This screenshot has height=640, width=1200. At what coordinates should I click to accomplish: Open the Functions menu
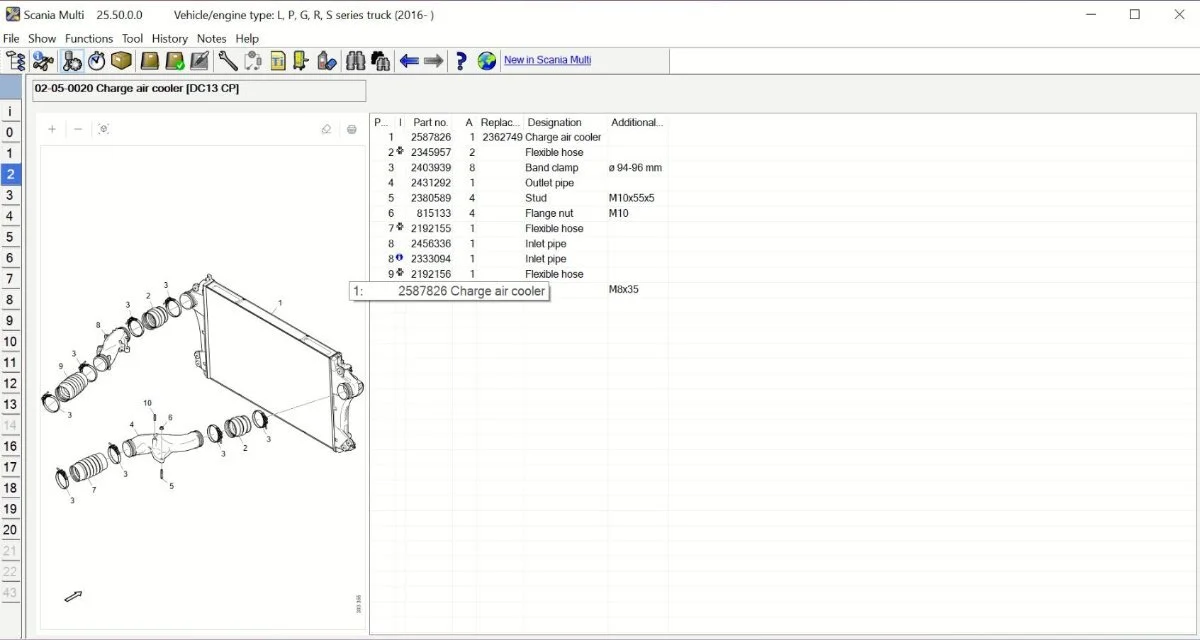pos(89,38)
